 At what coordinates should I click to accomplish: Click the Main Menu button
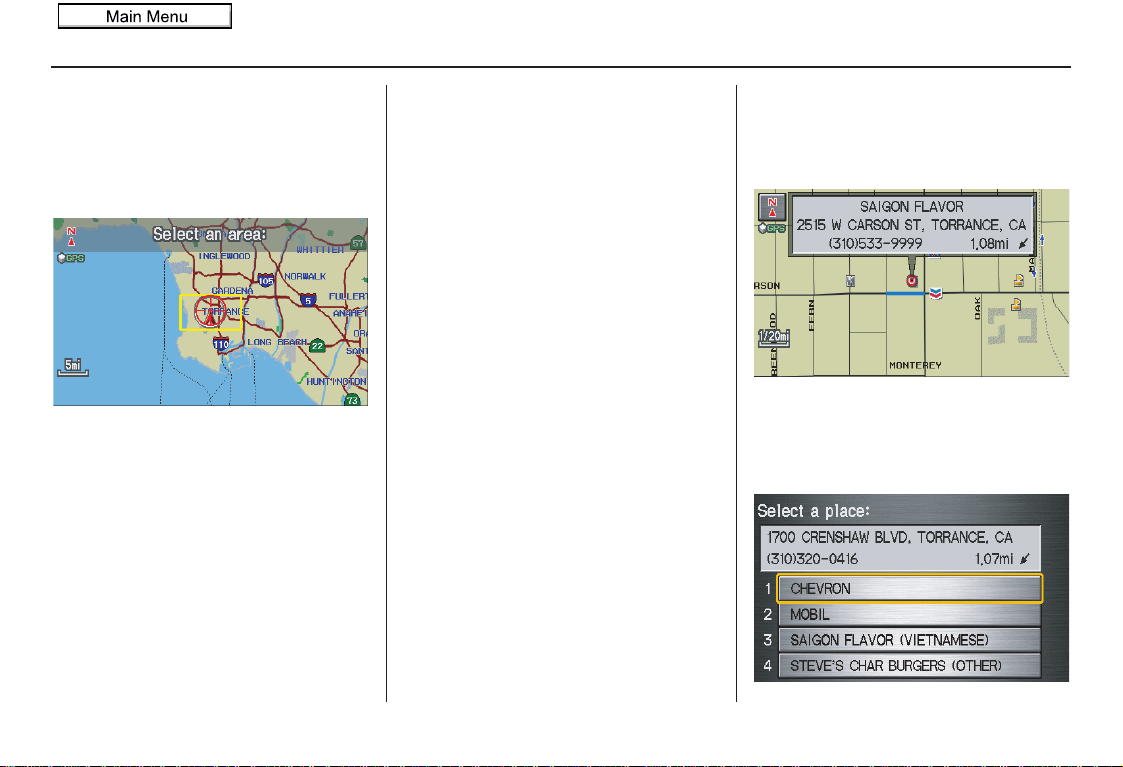point(145,16)
